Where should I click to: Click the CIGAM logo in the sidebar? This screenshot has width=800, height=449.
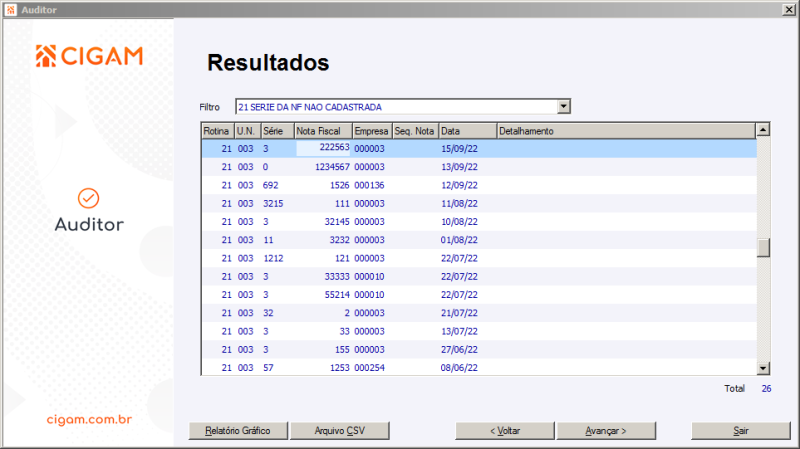coord(89,56)
